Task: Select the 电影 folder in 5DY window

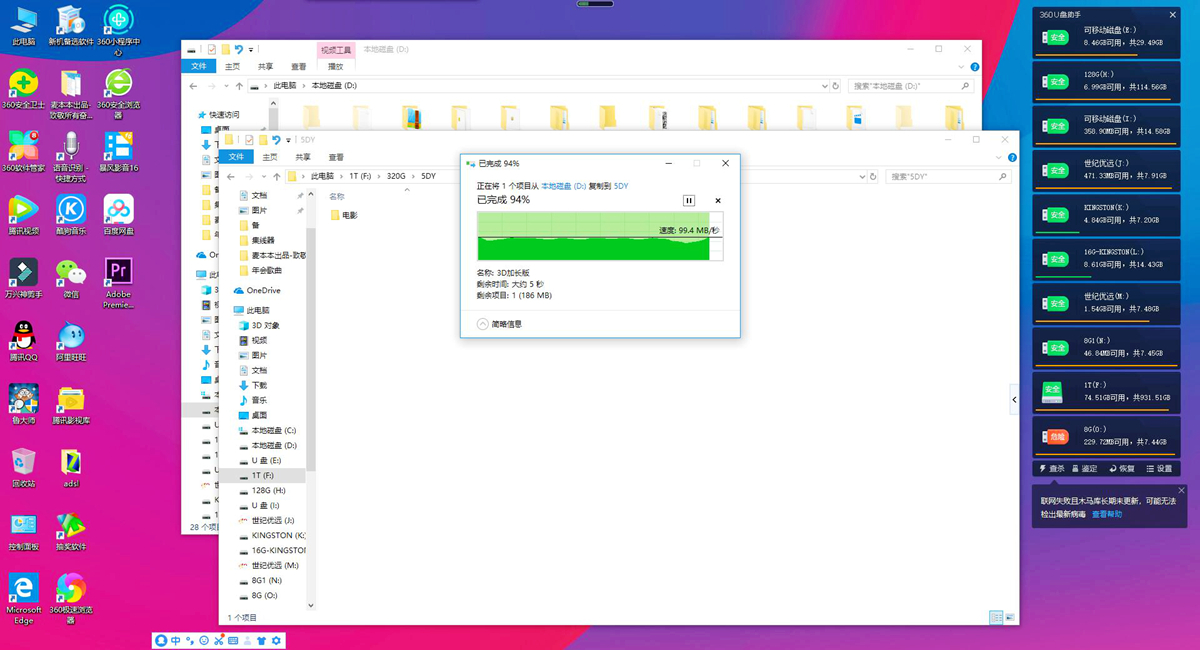Action: point(343,215)
